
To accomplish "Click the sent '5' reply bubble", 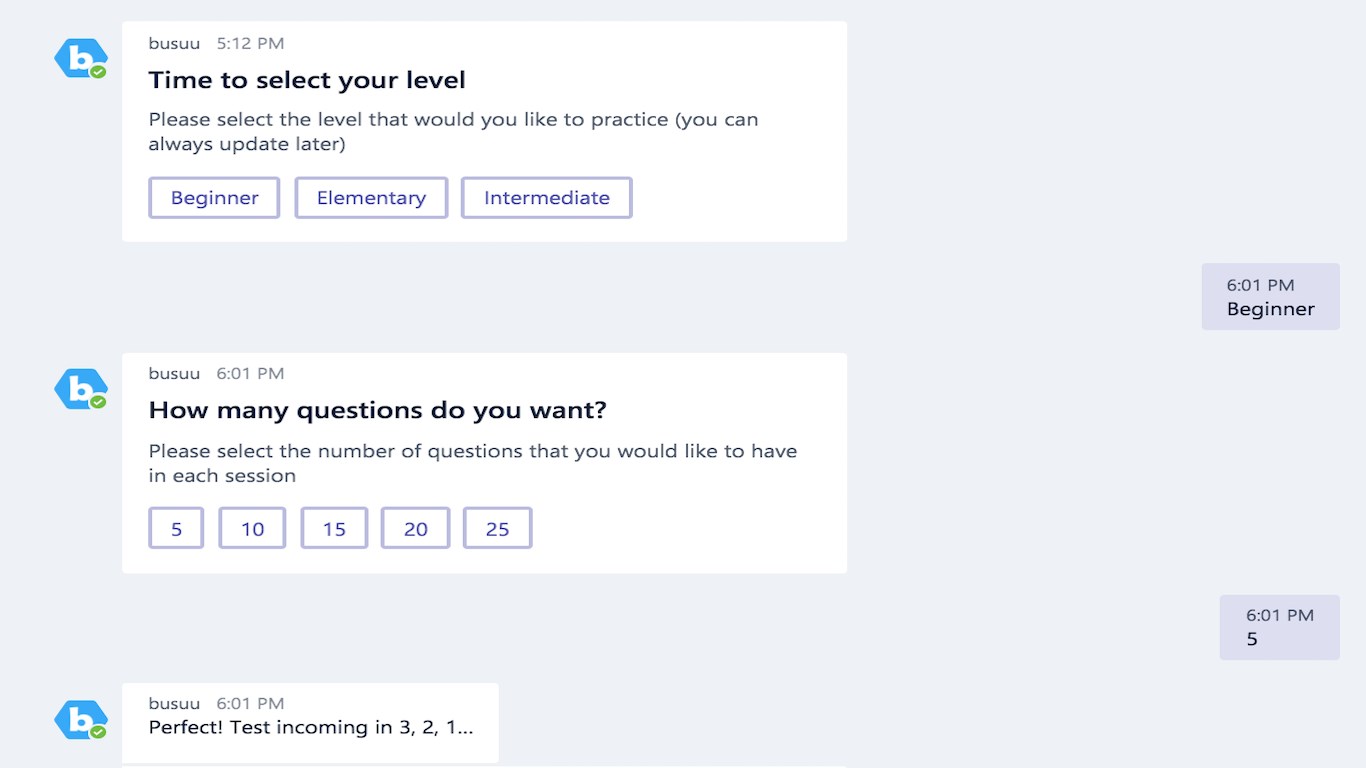I will click(1279, 627).
